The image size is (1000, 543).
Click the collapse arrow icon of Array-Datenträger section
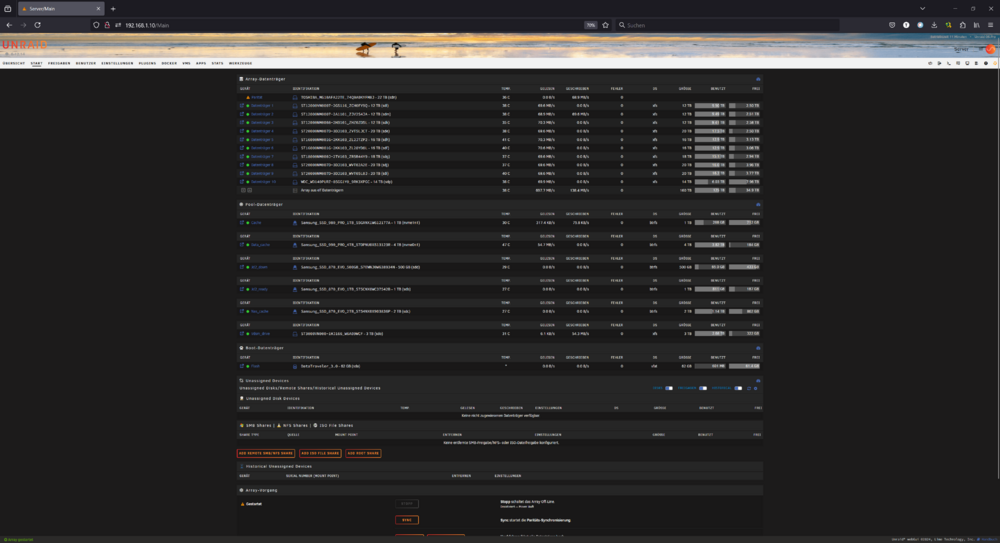pyautogui.click(x=758, y=79)
